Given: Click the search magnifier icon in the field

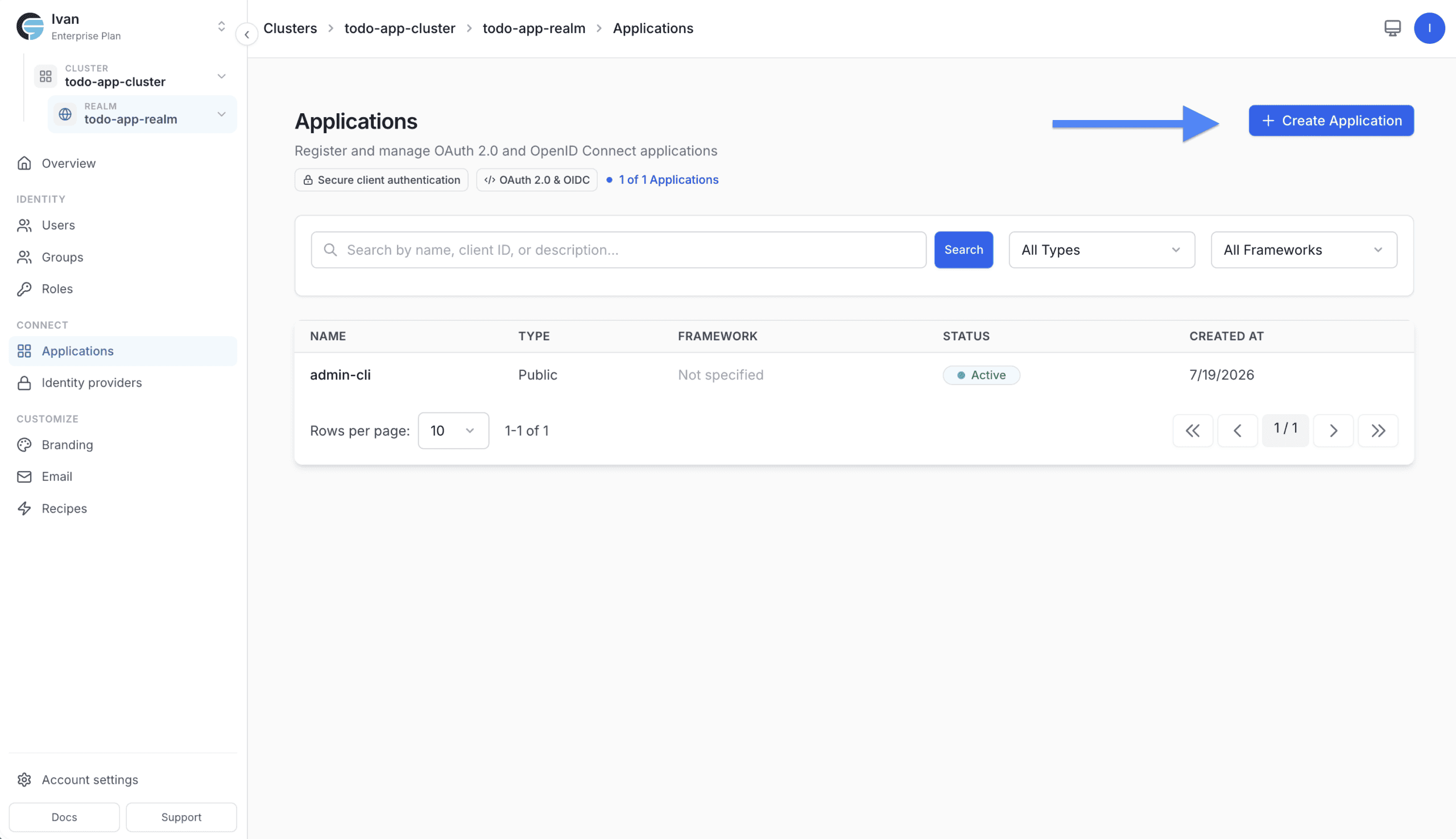Looking at the screenshot, I should [x=330, y=250].
